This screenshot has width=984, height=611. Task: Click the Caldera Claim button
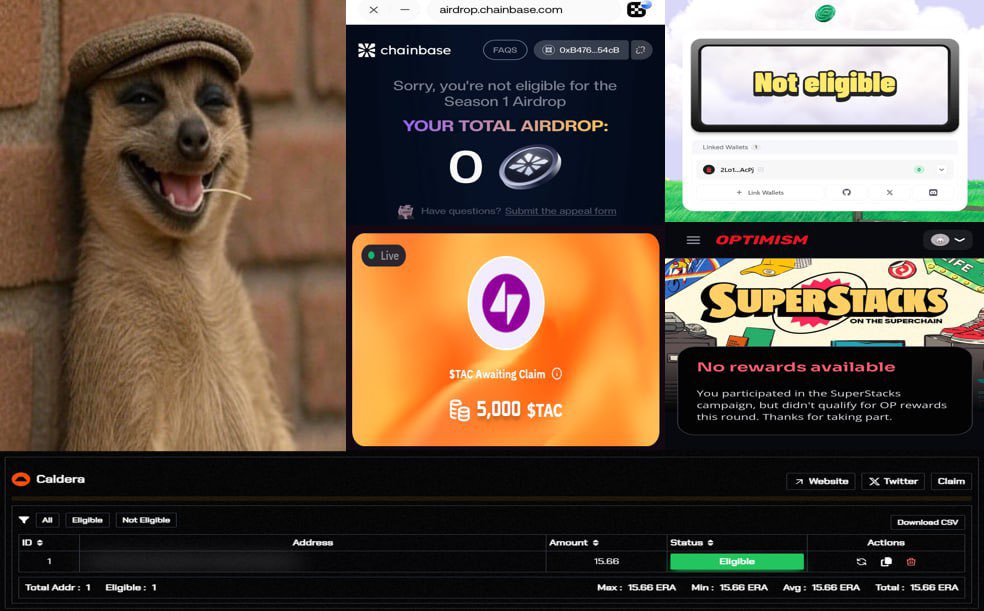coord(951,481)
